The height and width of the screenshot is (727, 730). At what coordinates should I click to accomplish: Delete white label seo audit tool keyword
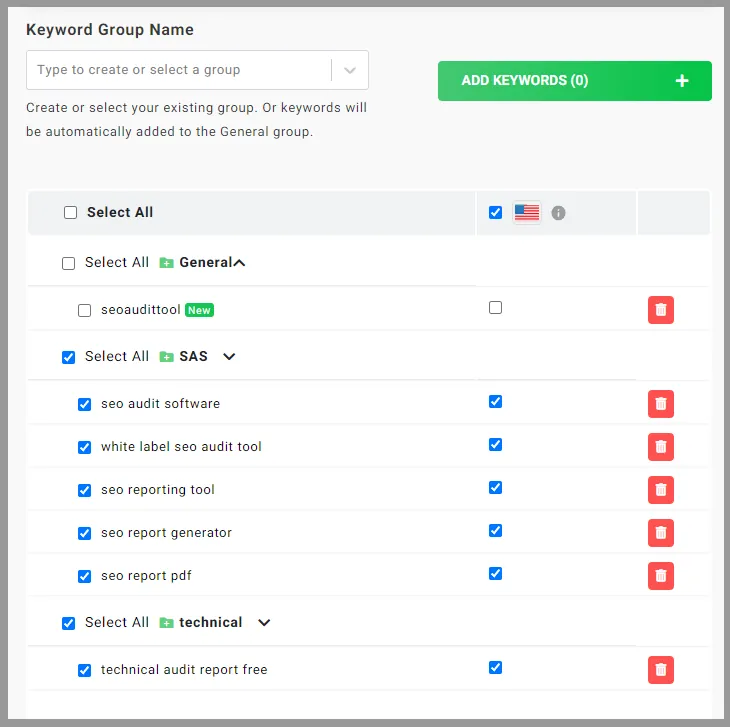tap(661, 447)
